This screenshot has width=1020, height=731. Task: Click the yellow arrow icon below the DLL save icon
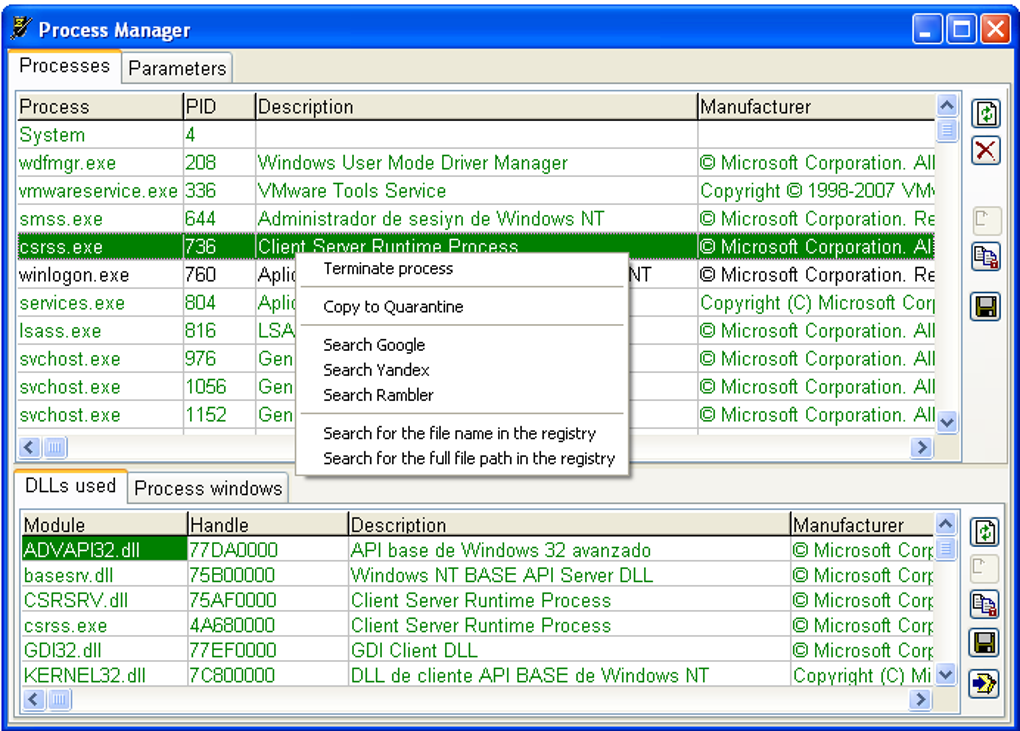(984, 683)
